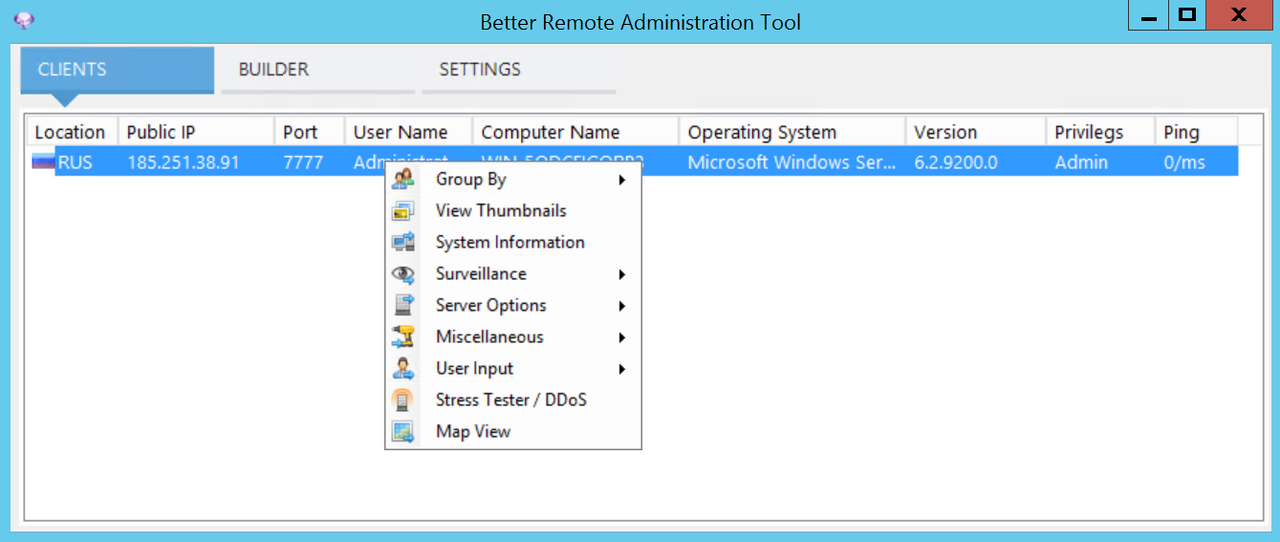Sort by the Location column header
The width and height of the screenshot is (1280, 542).
point(72,132)
